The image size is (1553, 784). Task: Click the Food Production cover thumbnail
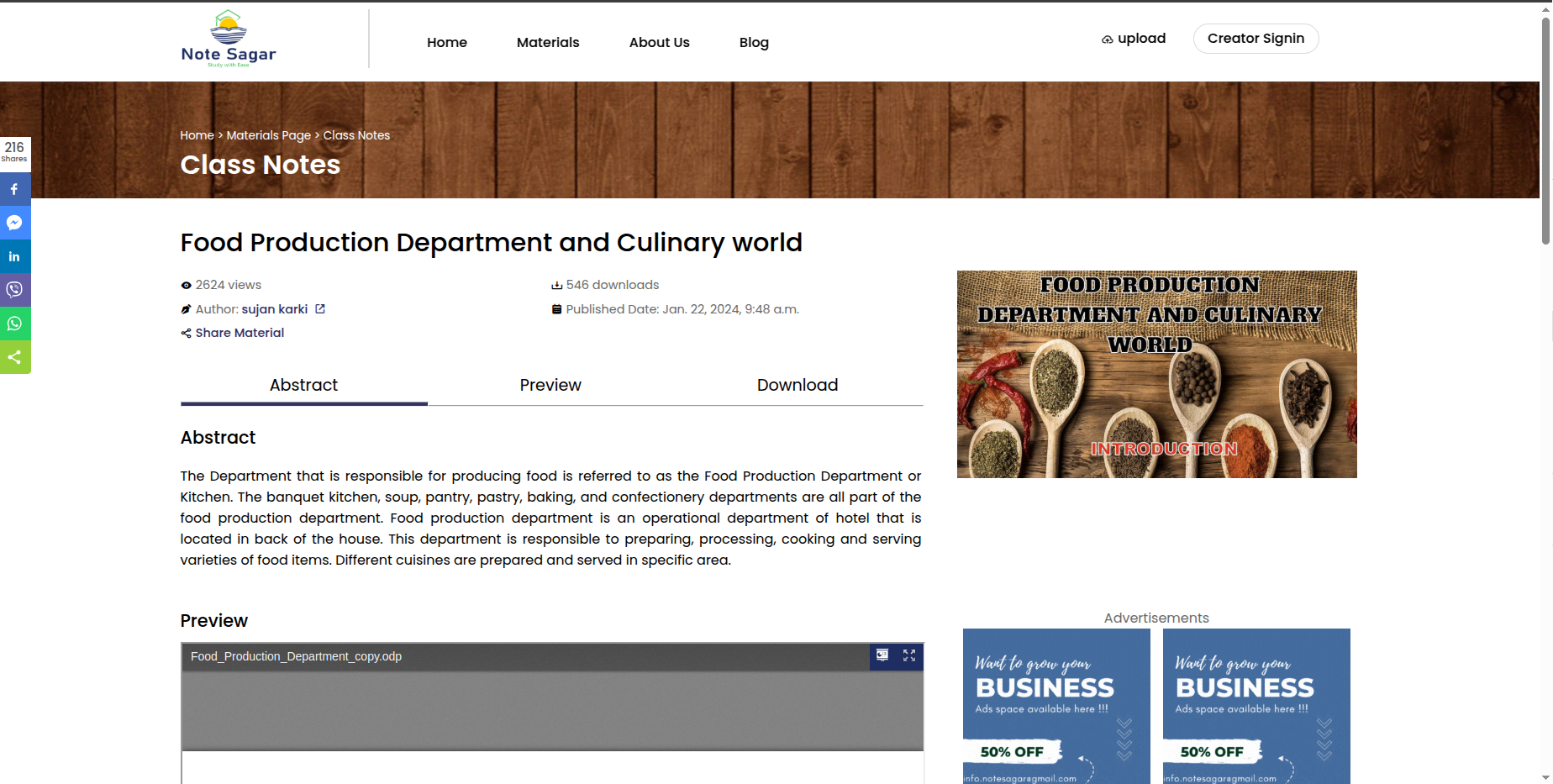pos(1156,374)
